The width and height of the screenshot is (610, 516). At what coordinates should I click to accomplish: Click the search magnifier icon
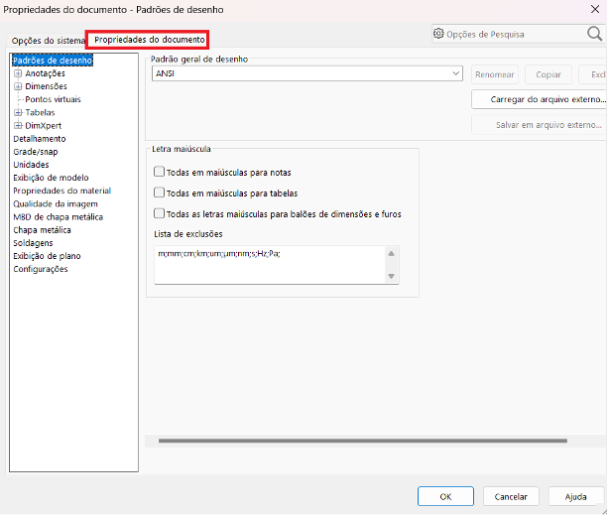pyautogui.click(x=594, y=34)
